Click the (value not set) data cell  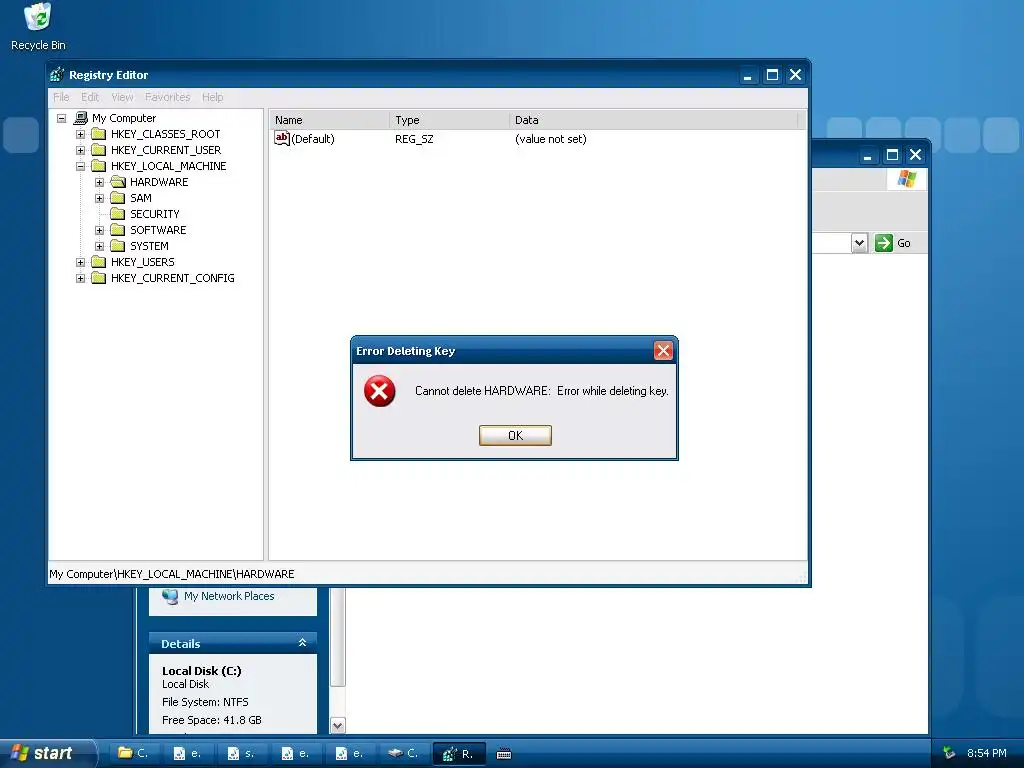(x=551, y=139)
